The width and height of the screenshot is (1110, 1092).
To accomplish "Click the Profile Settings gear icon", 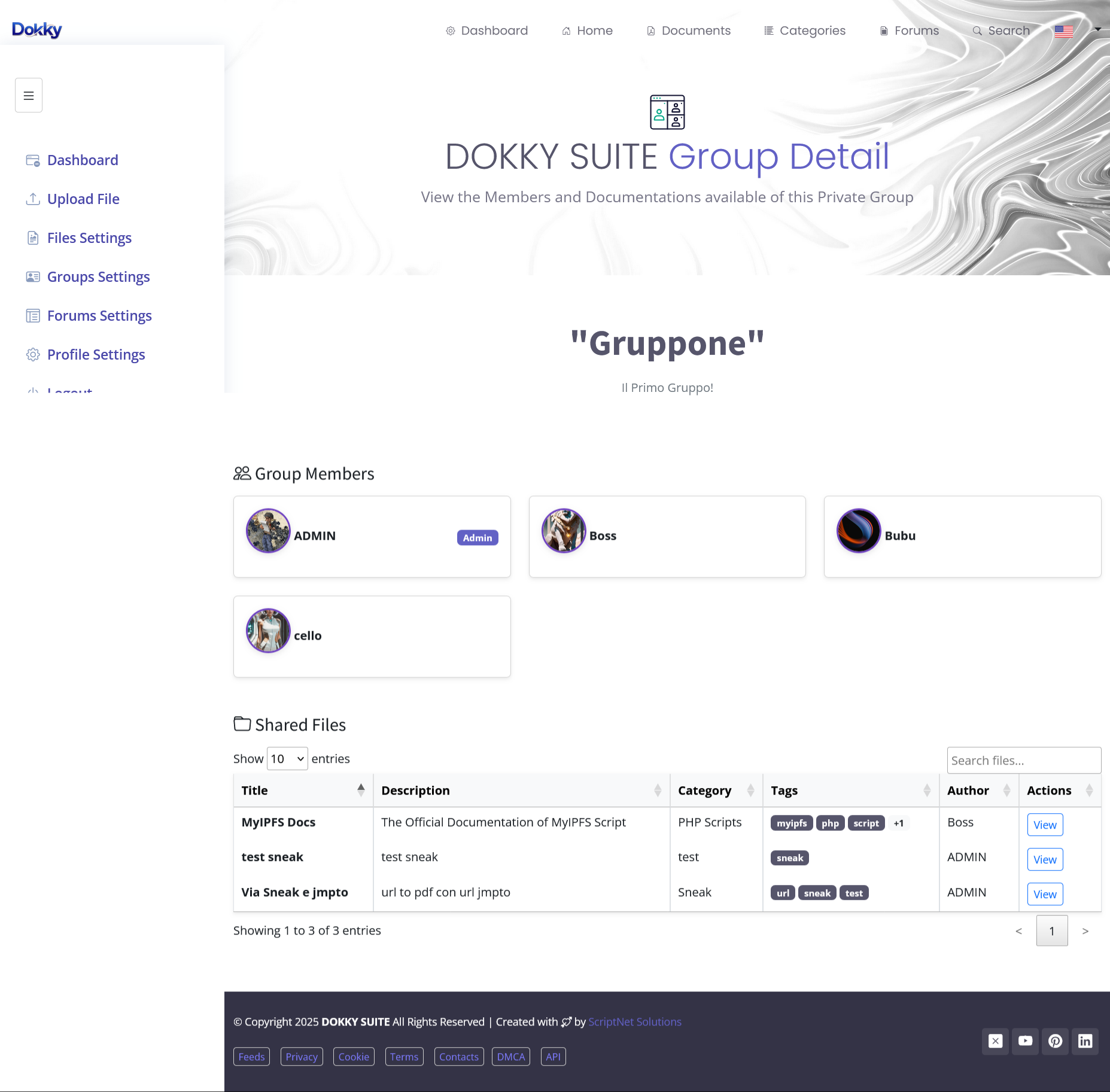I will coord(33,355).
